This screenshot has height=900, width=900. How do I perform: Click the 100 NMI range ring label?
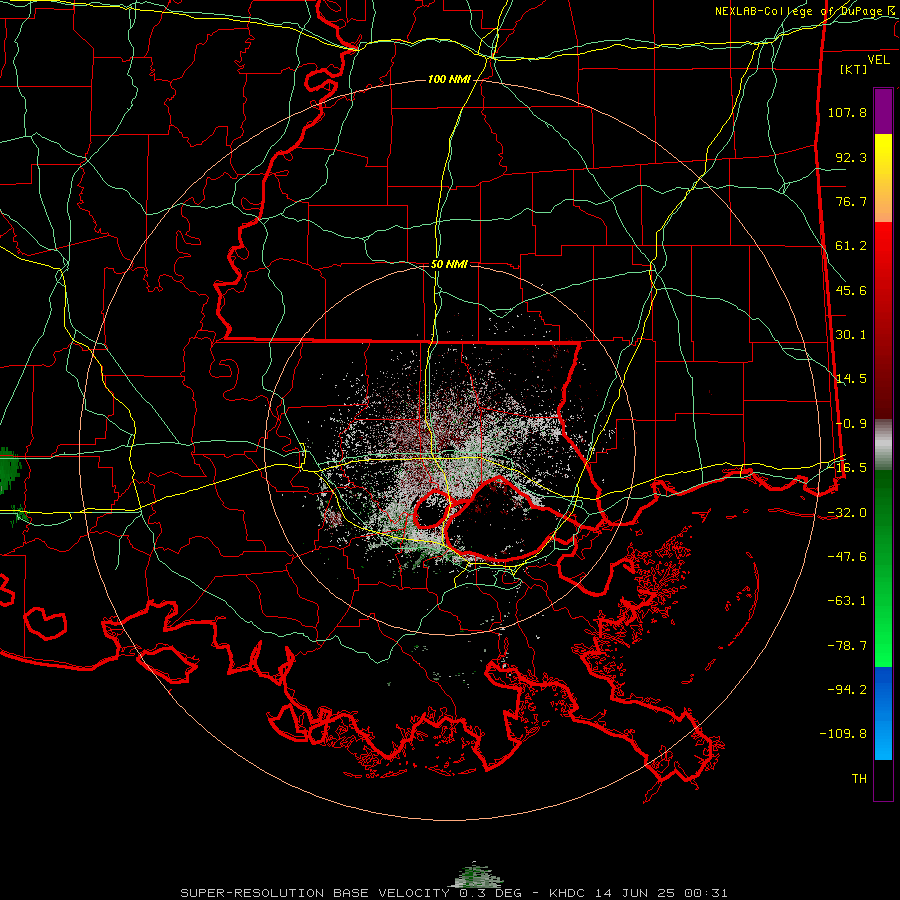(x=449, y=79)
